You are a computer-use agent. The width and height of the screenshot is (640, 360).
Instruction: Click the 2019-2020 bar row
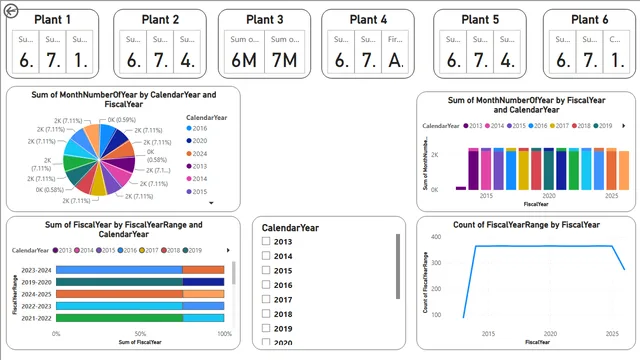(x=140, y=282)
